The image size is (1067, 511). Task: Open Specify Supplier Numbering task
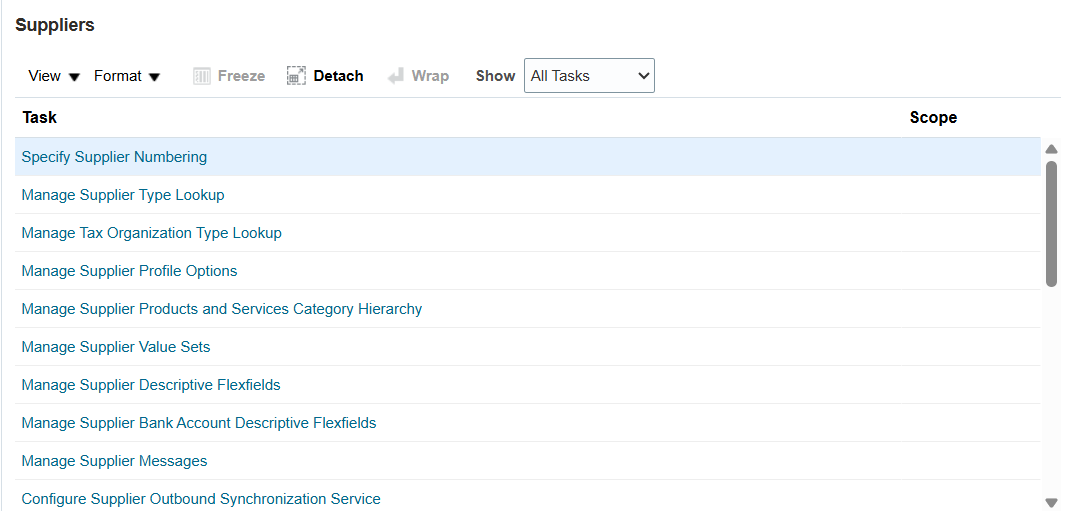coord(114,157)
